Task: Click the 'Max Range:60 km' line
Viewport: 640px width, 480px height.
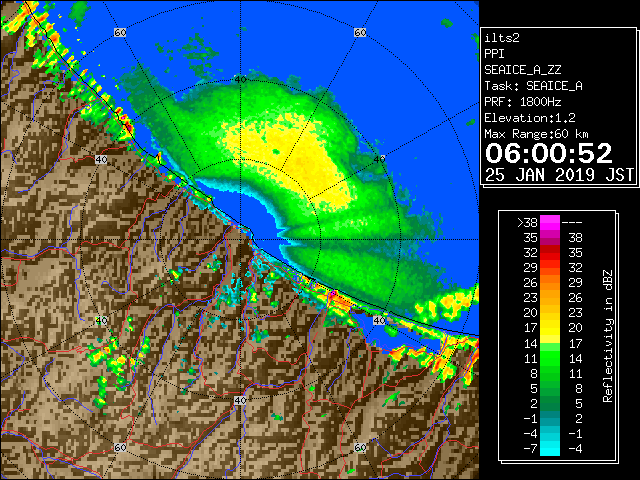Action: click(x=536, y=134)
